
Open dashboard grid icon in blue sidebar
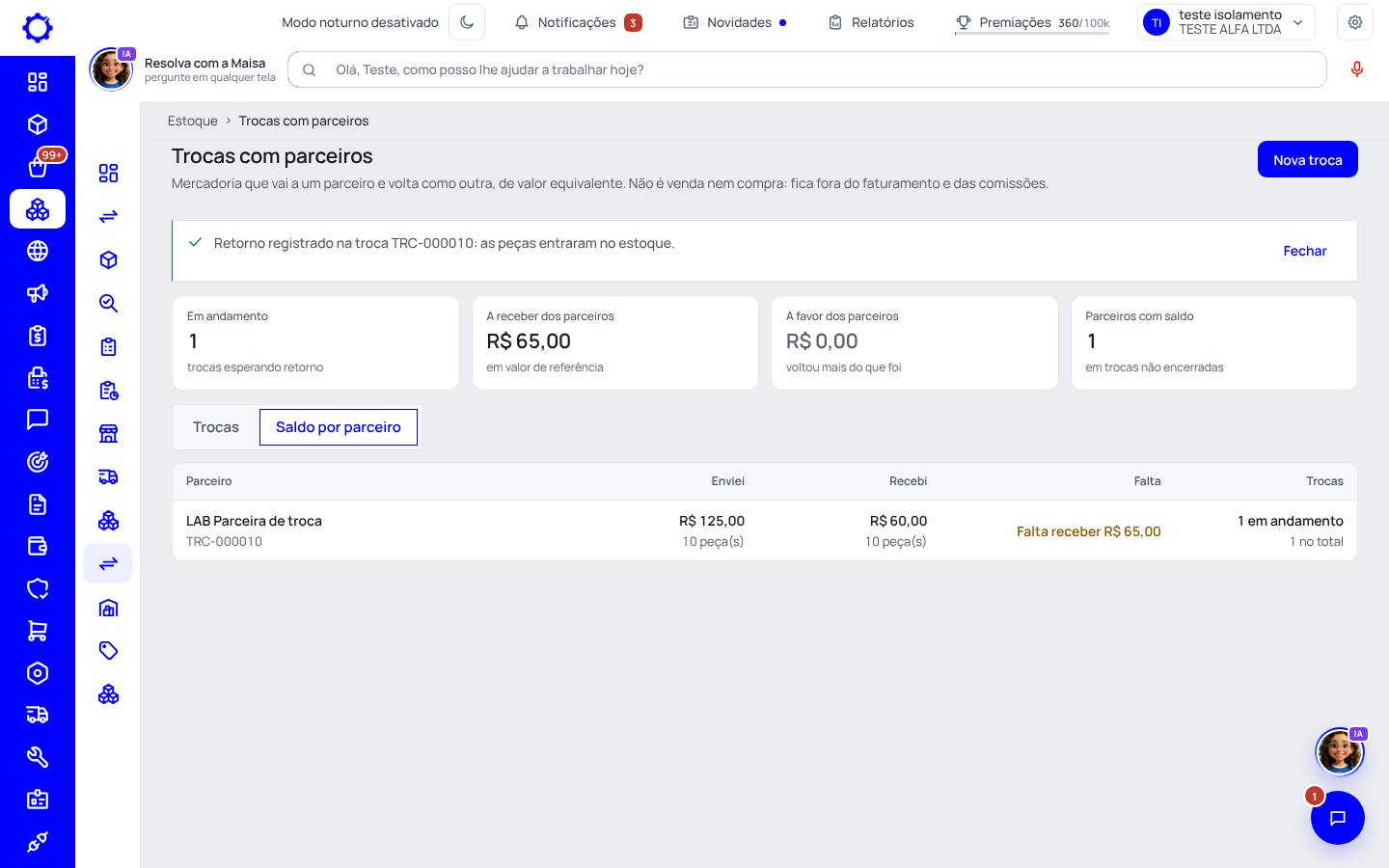pyautogui.click(x=38, y=82)
